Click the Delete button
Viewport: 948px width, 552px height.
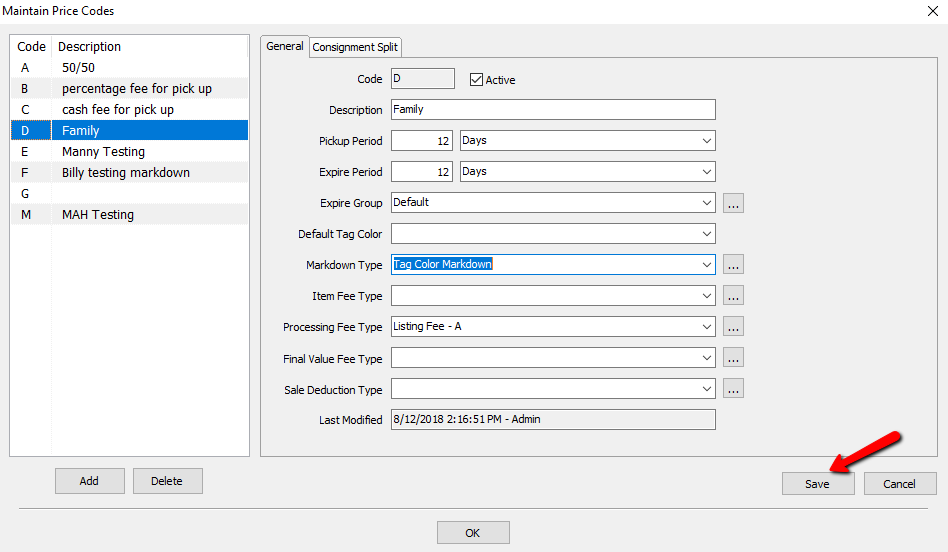[x=167, y=481]
